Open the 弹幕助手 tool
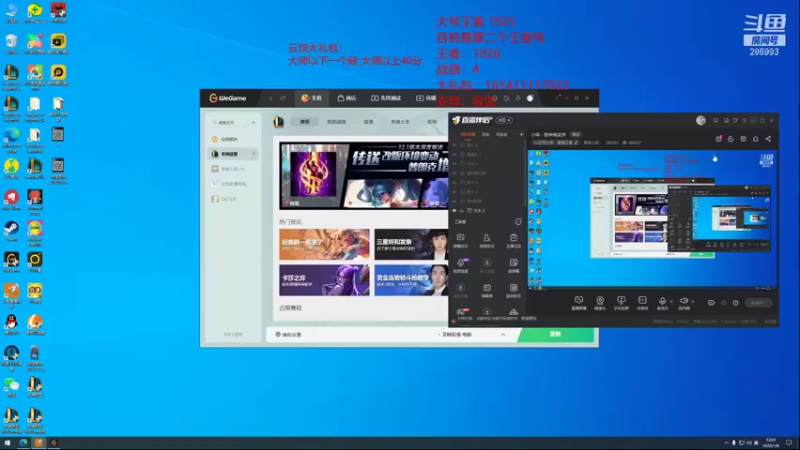 [461, 241]
